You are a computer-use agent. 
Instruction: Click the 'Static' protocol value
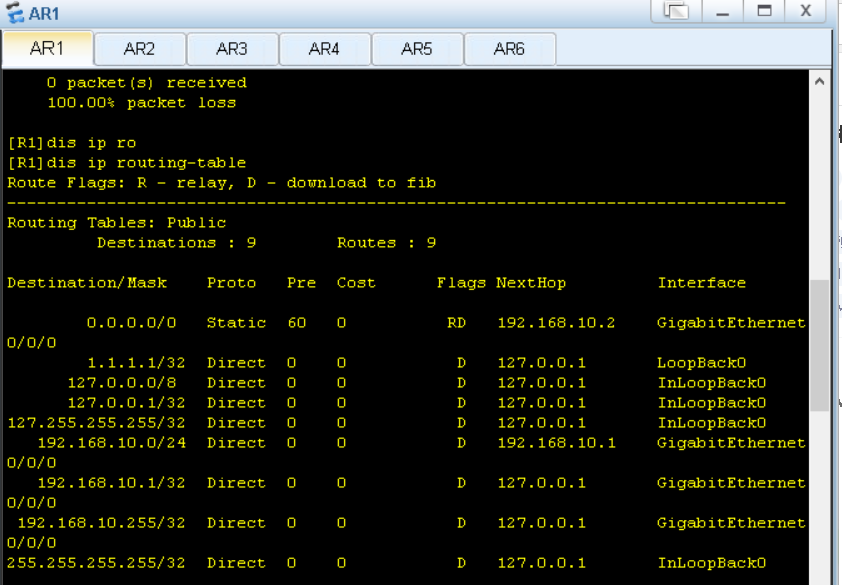(x=236, y=323)
